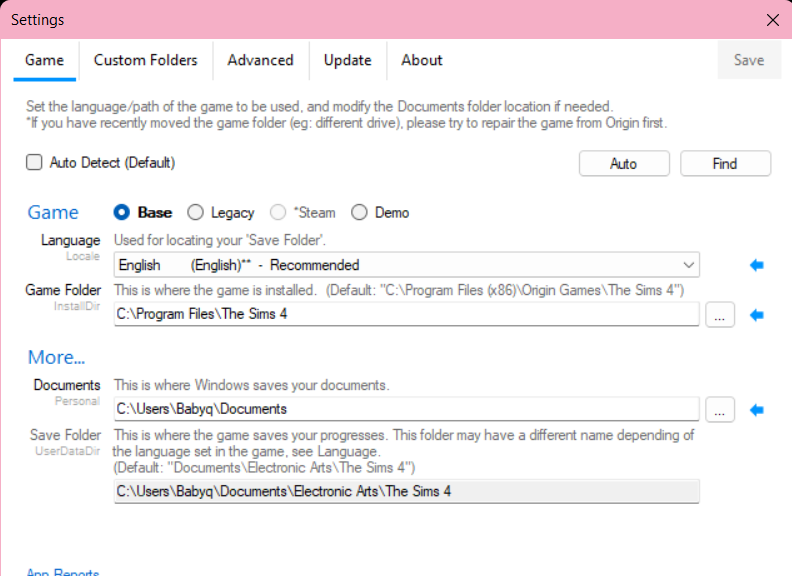
Task: Click the 'InstallDir' caption under Game Folder
Action: [x=77, y=306]
